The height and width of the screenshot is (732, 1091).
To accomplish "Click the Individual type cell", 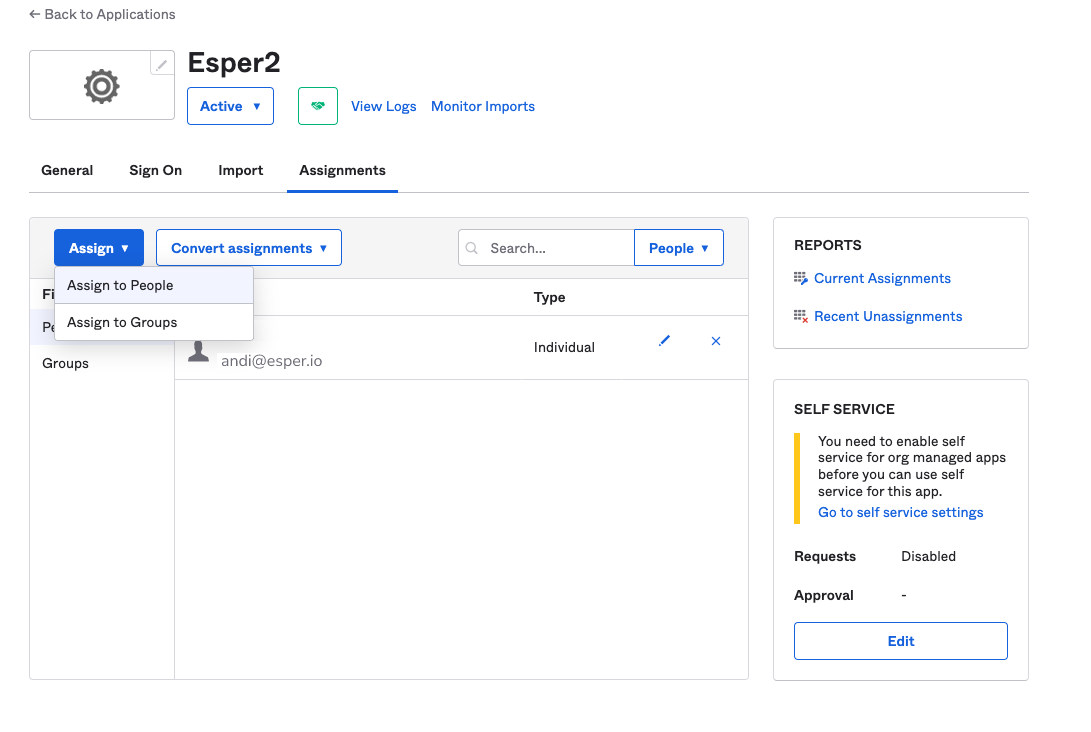I will 564,347.
